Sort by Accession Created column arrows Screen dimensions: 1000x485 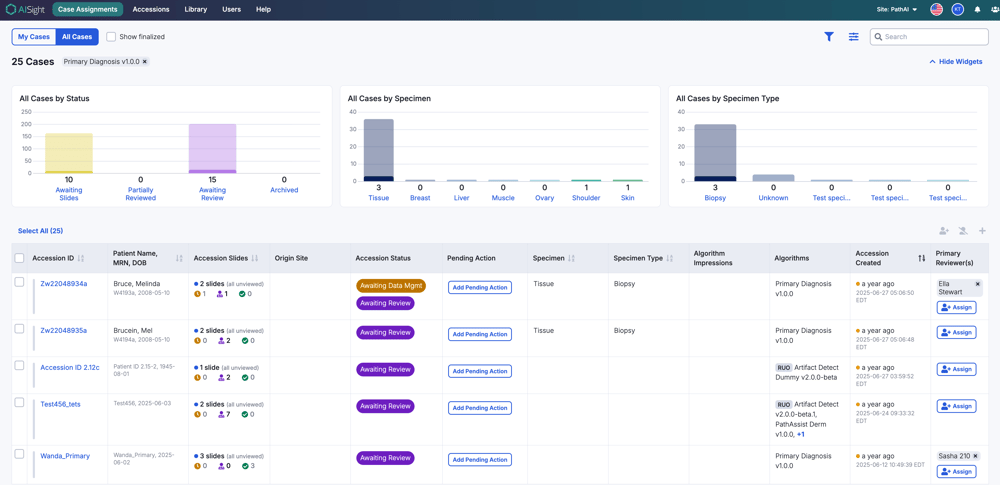tap(922, 258)
